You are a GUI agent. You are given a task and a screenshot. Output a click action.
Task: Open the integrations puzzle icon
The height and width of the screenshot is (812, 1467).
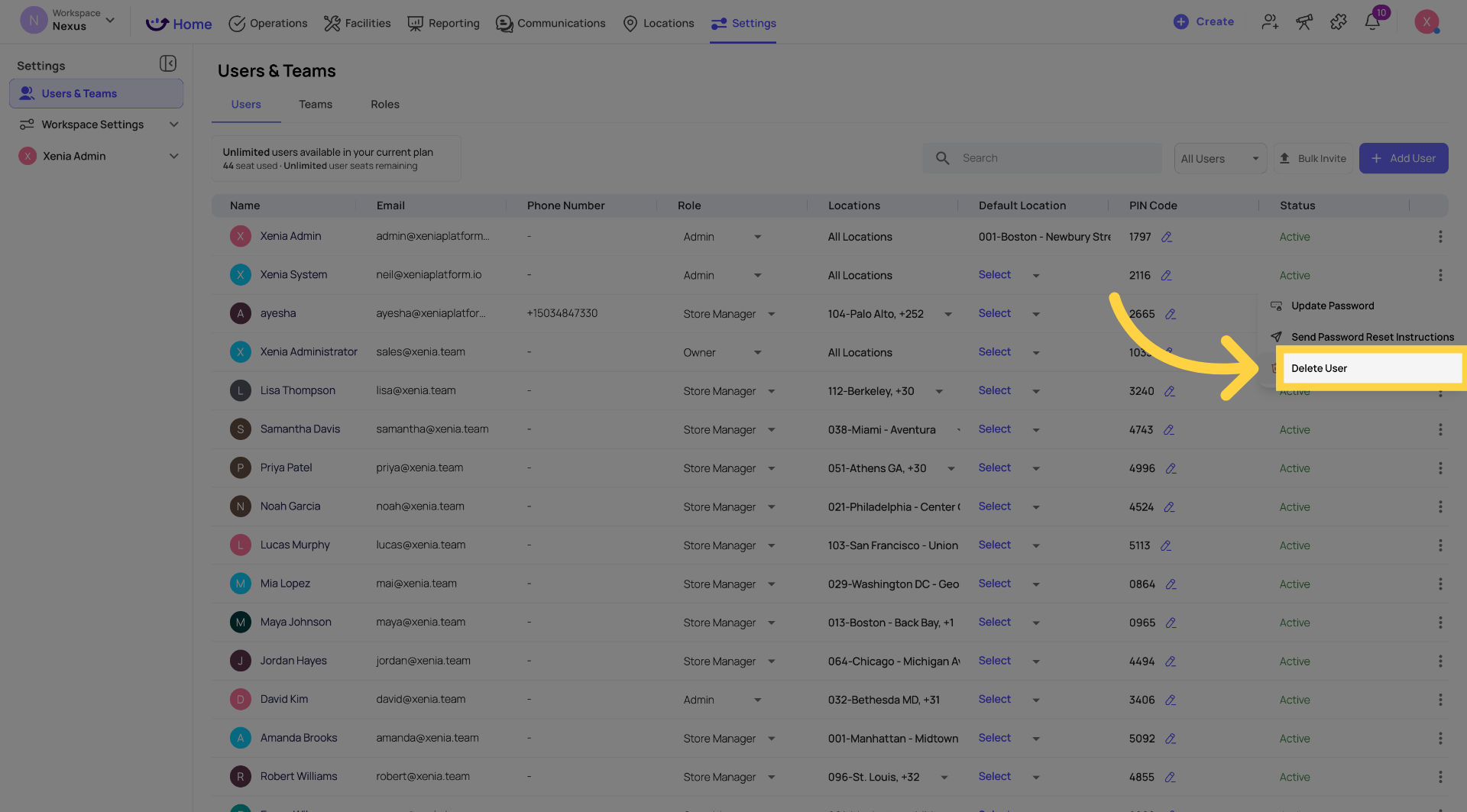click(1338, 22)
